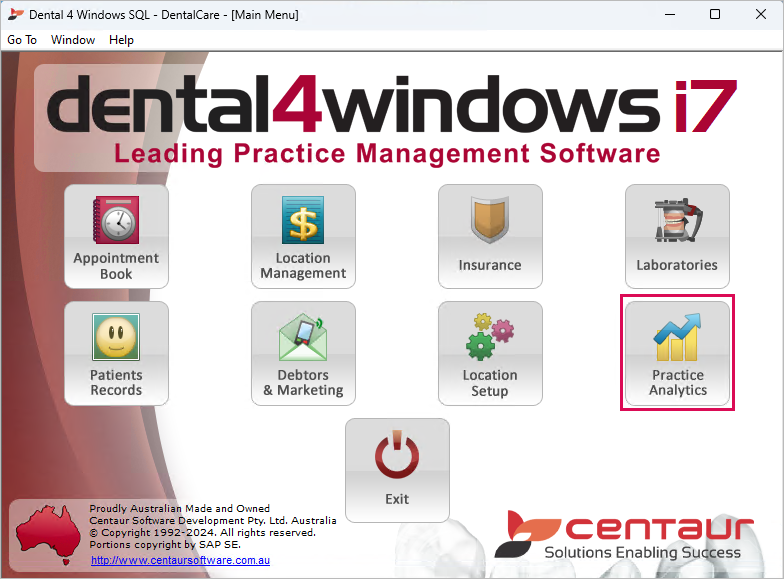This screenshot has height=579, width=784.
Task: Close the Dental 4 Windows window
Action: (760, 14)
